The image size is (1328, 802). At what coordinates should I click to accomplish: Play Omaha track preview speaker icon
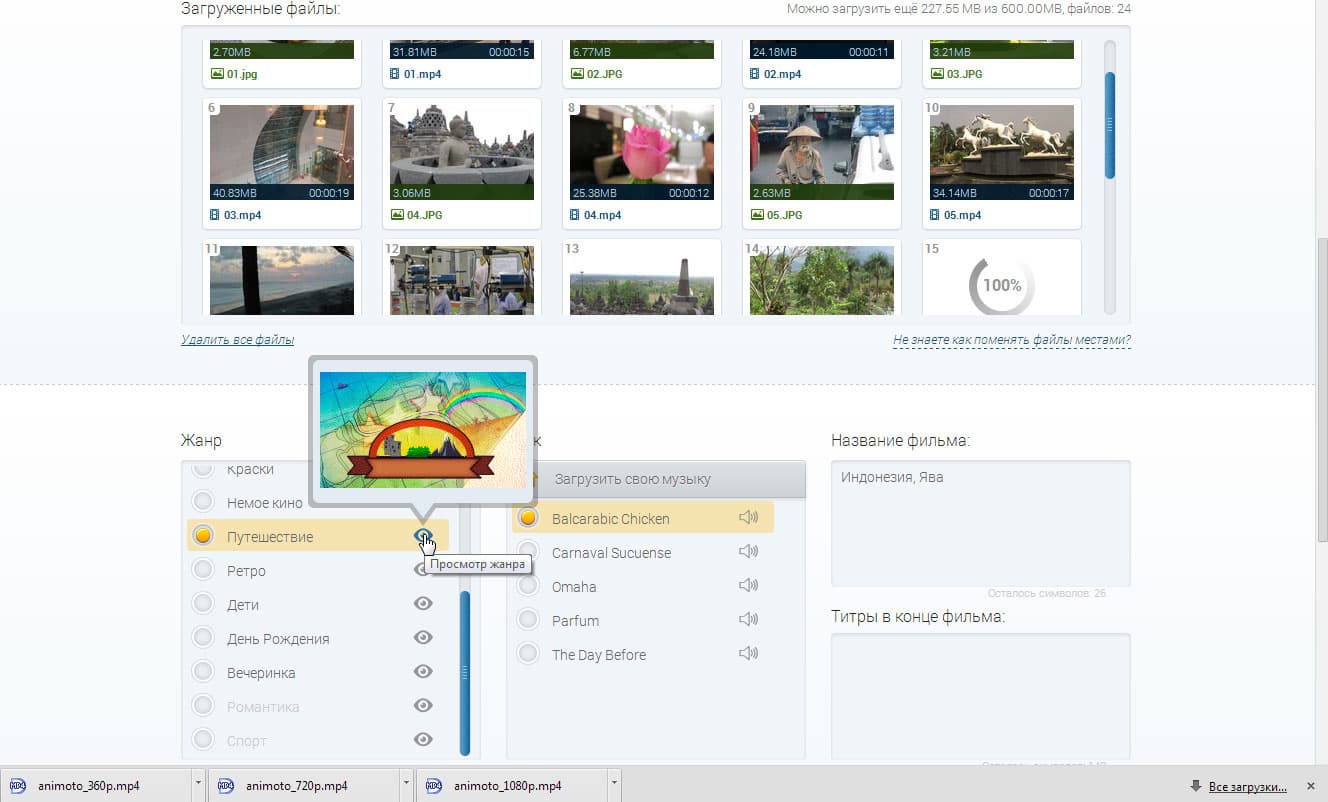tap(748, 586)
